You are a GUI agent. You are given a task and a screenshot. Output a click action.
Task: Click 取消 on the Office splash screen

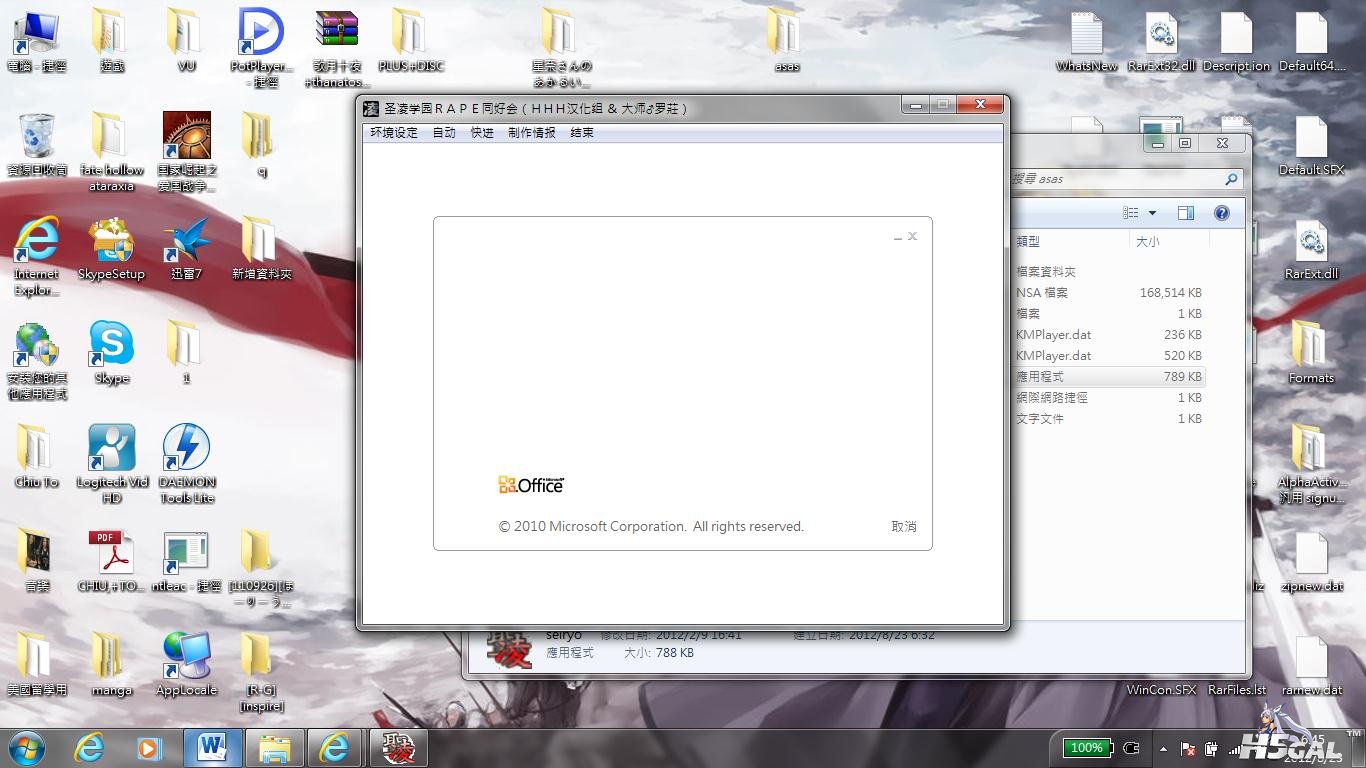tap(904, 526)
